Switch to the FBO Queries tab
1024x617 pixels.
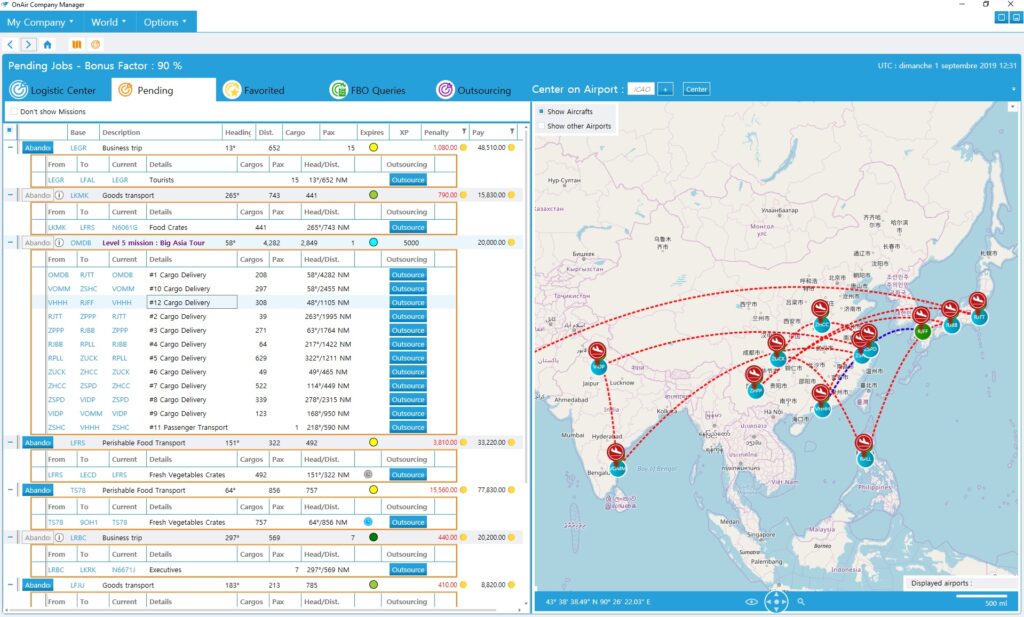[x=337, y=89]
